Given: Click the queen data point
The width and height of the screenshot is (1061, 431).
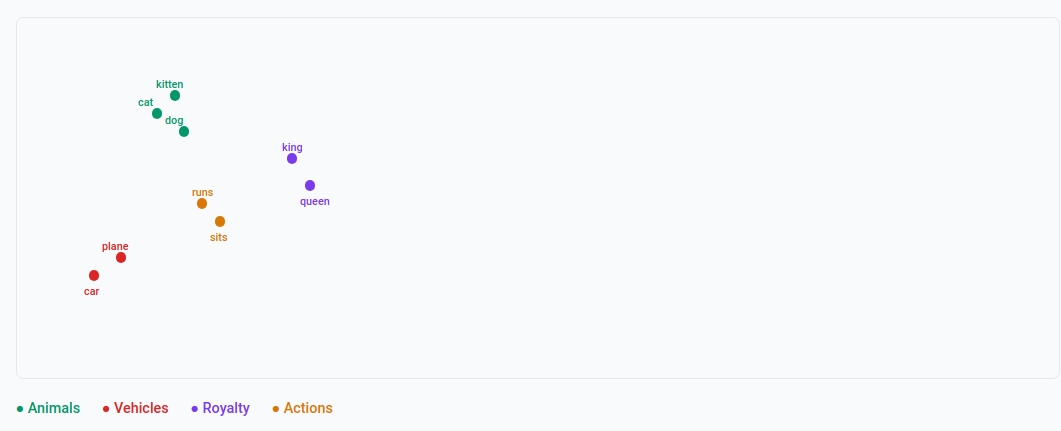Looking at the screenshot, I should (x=310, y=185).
